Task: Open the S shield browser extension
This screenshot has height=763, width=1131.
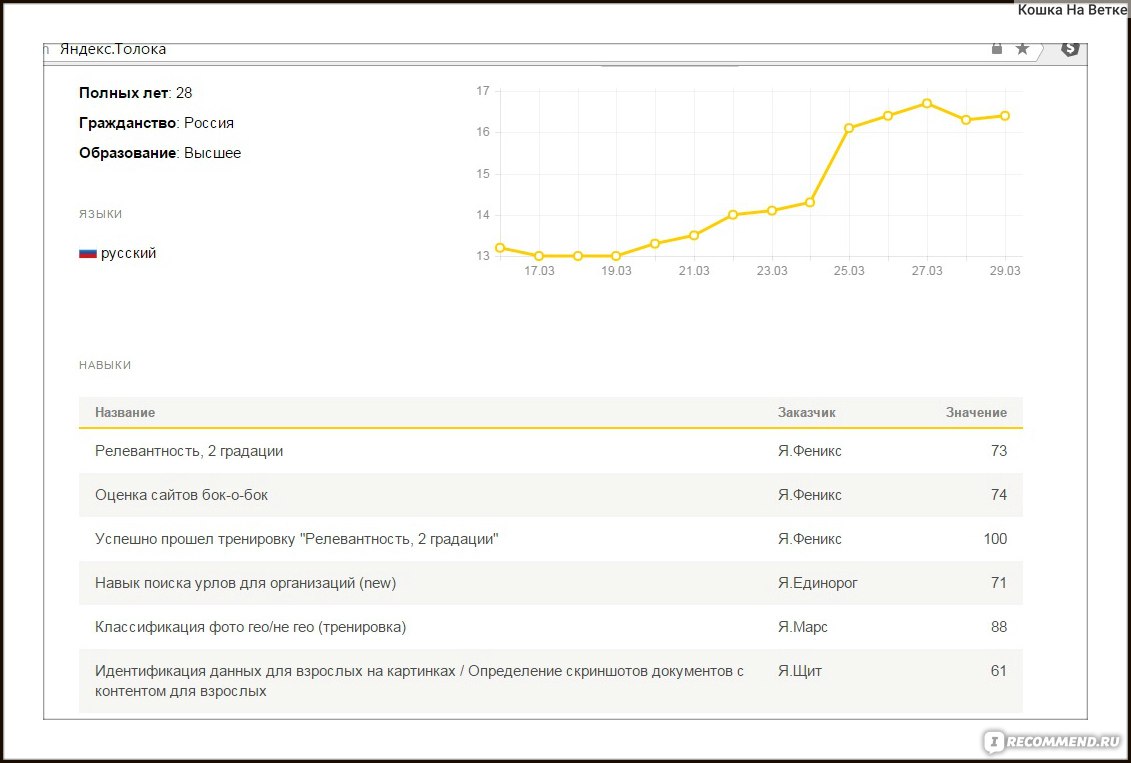Action: 1070,48
